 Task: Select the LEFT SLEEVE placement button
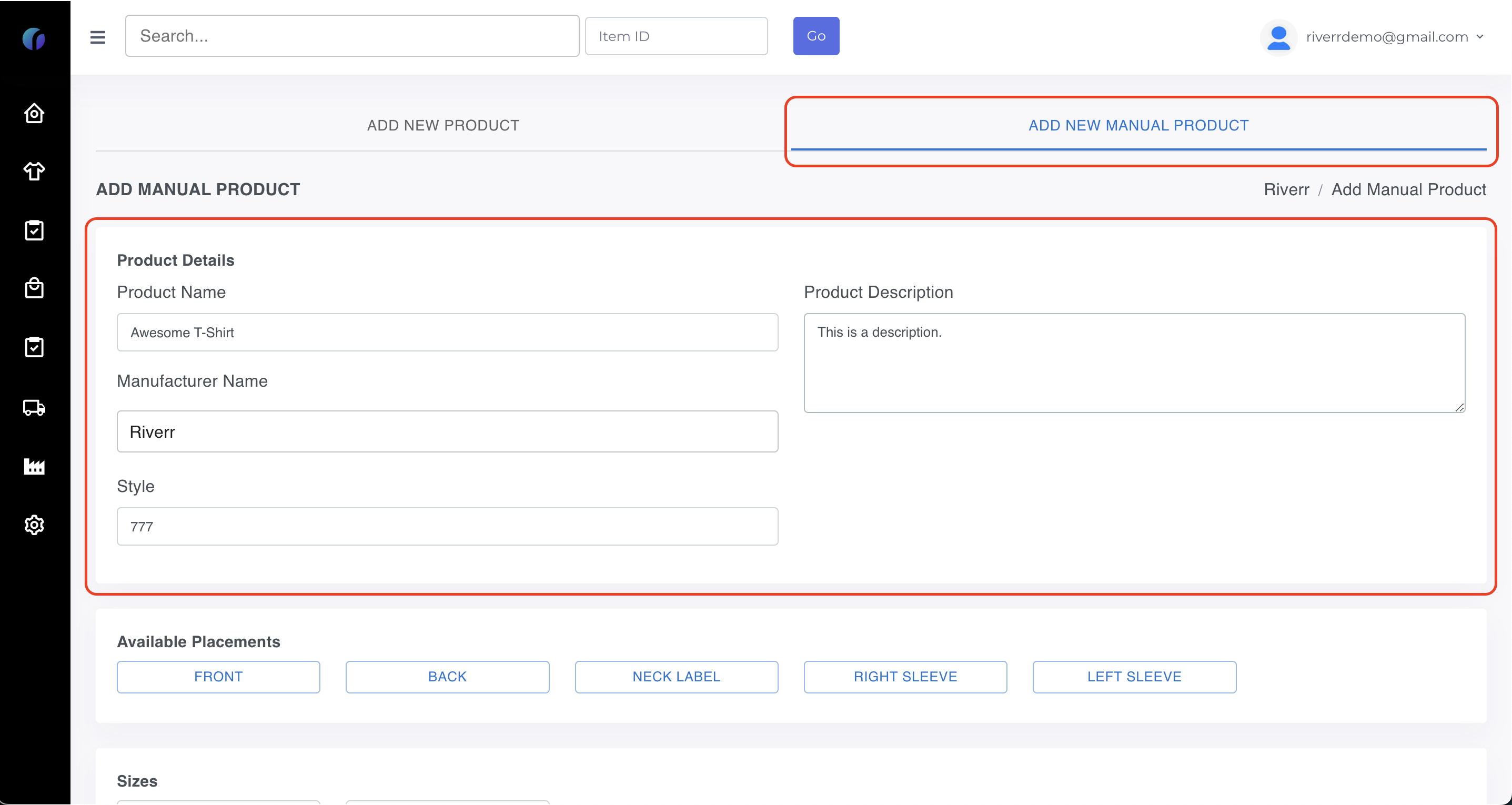pyautogui.click(x=1134, y=677)
